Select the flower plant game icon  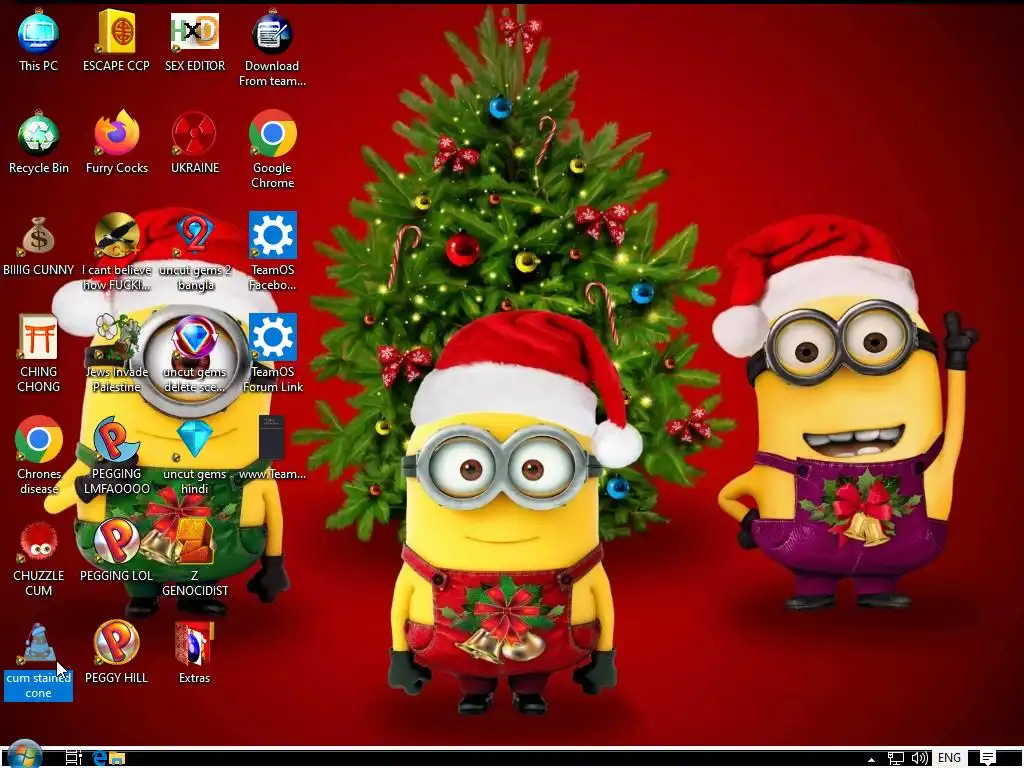116,338
